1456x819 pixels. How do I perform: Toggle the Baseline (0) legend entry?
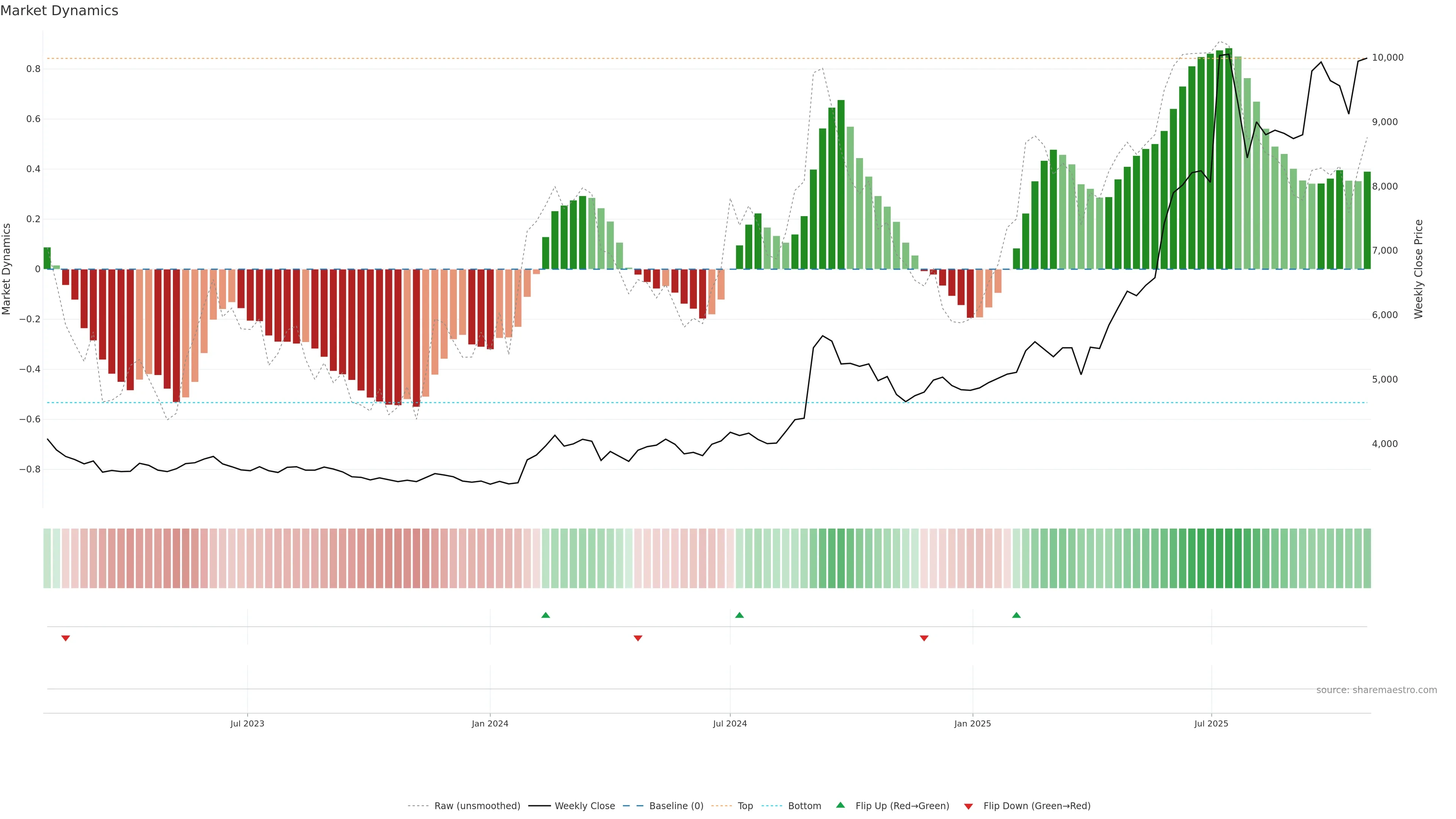[676, 806]
